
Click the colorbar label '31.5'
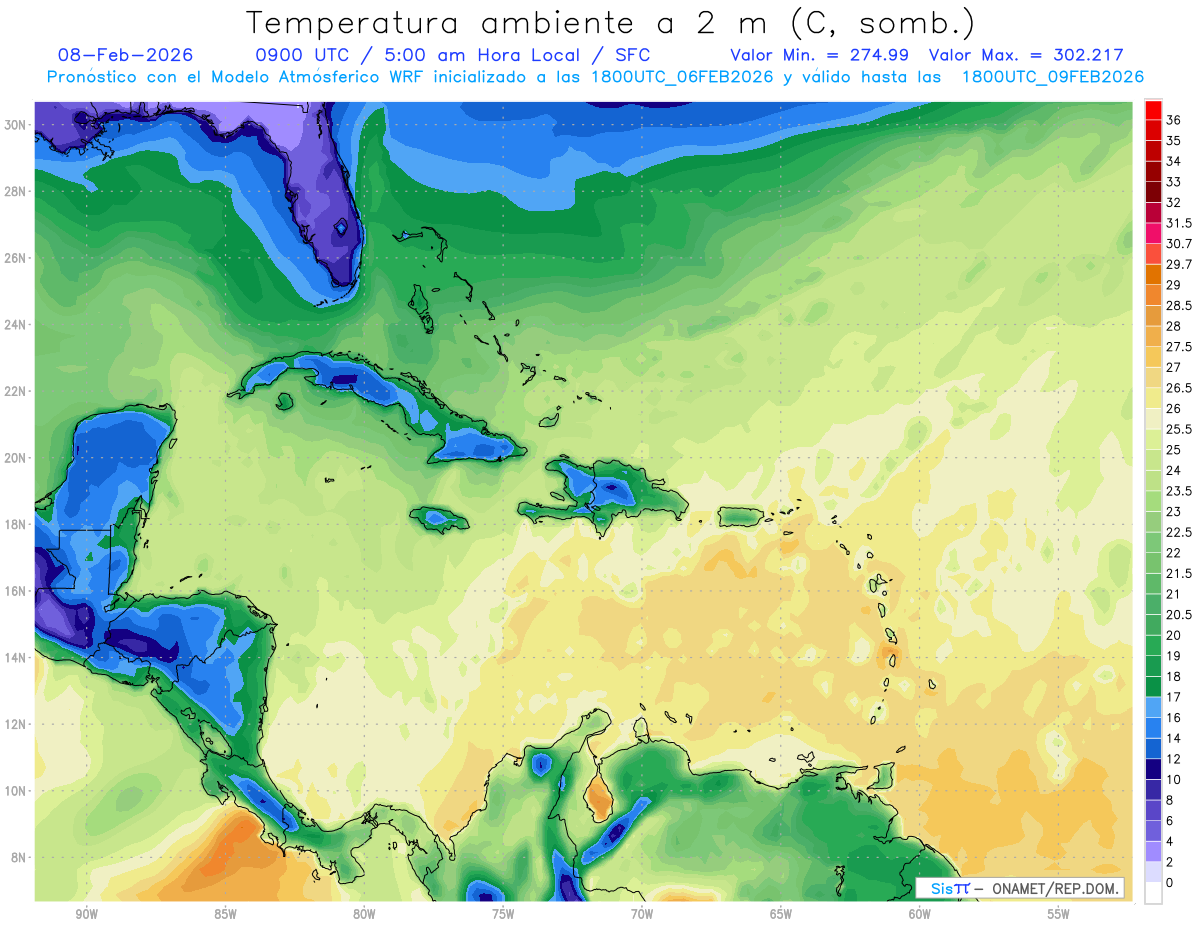(x=1179, y=223)
